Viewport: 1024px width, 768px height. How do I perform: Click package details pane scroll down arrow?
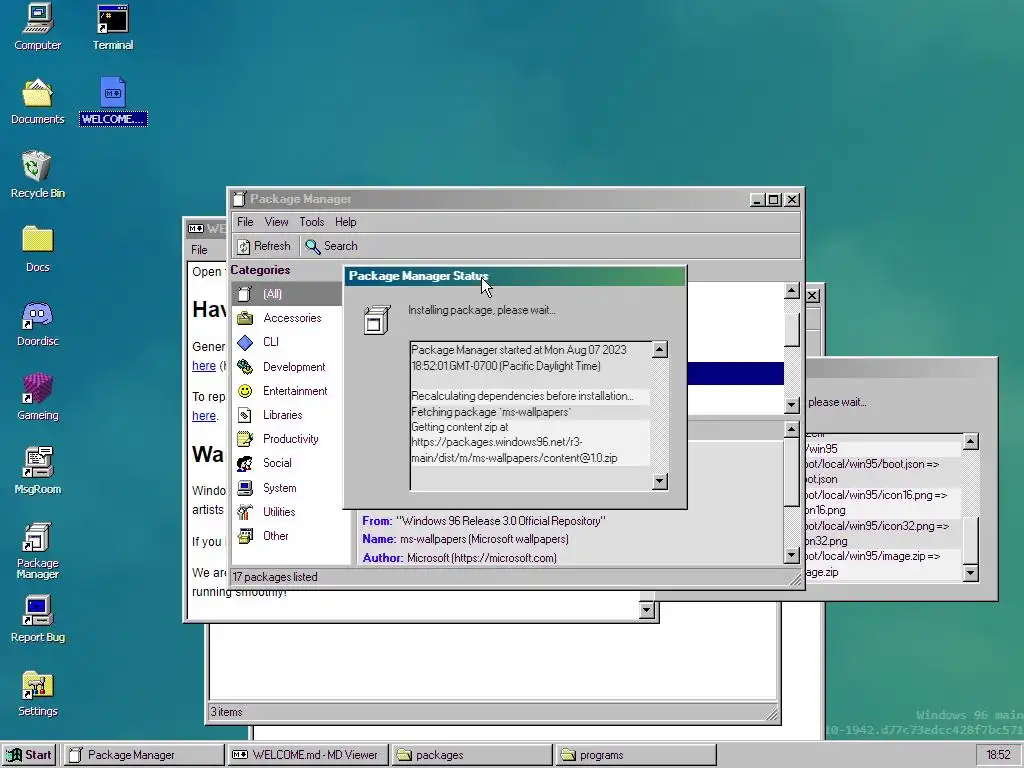click(x=792, y=555)
